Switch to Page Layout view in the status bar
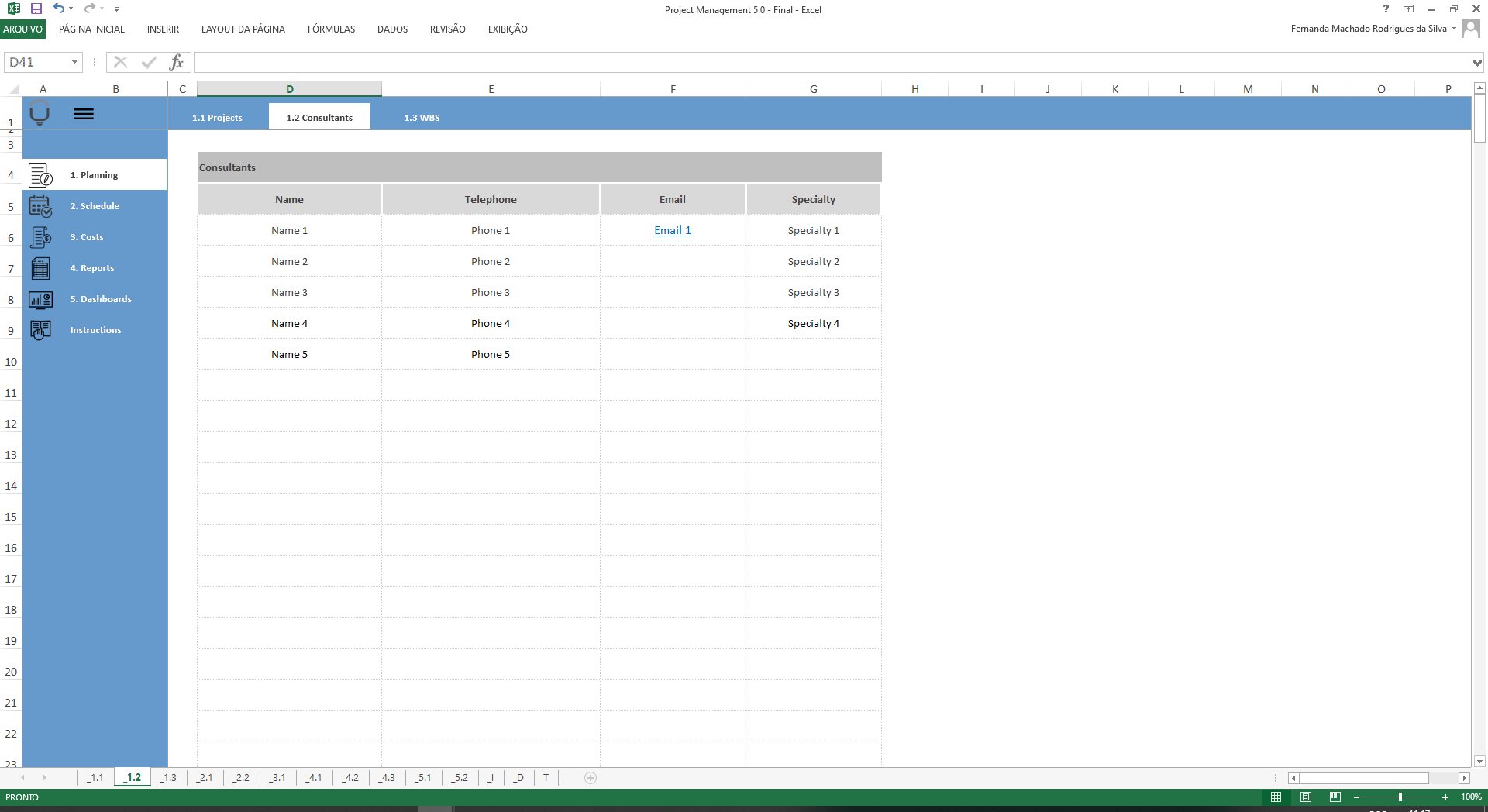The width and height of the screenshot is (1488, 812). click(1307, 797)
